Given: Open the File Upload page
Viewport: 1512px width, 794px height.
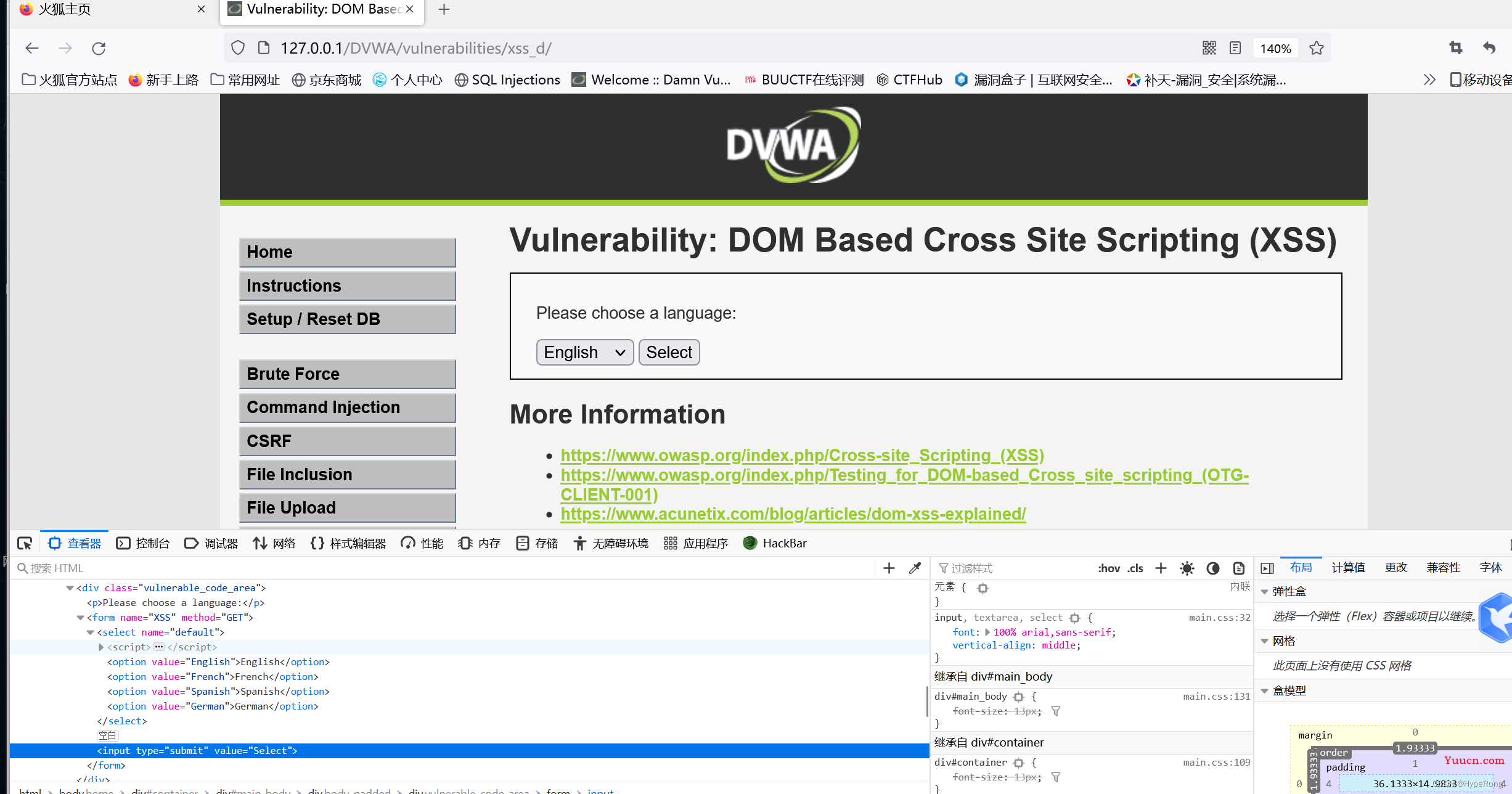Looking at the screenshot, I should point(347,508).
